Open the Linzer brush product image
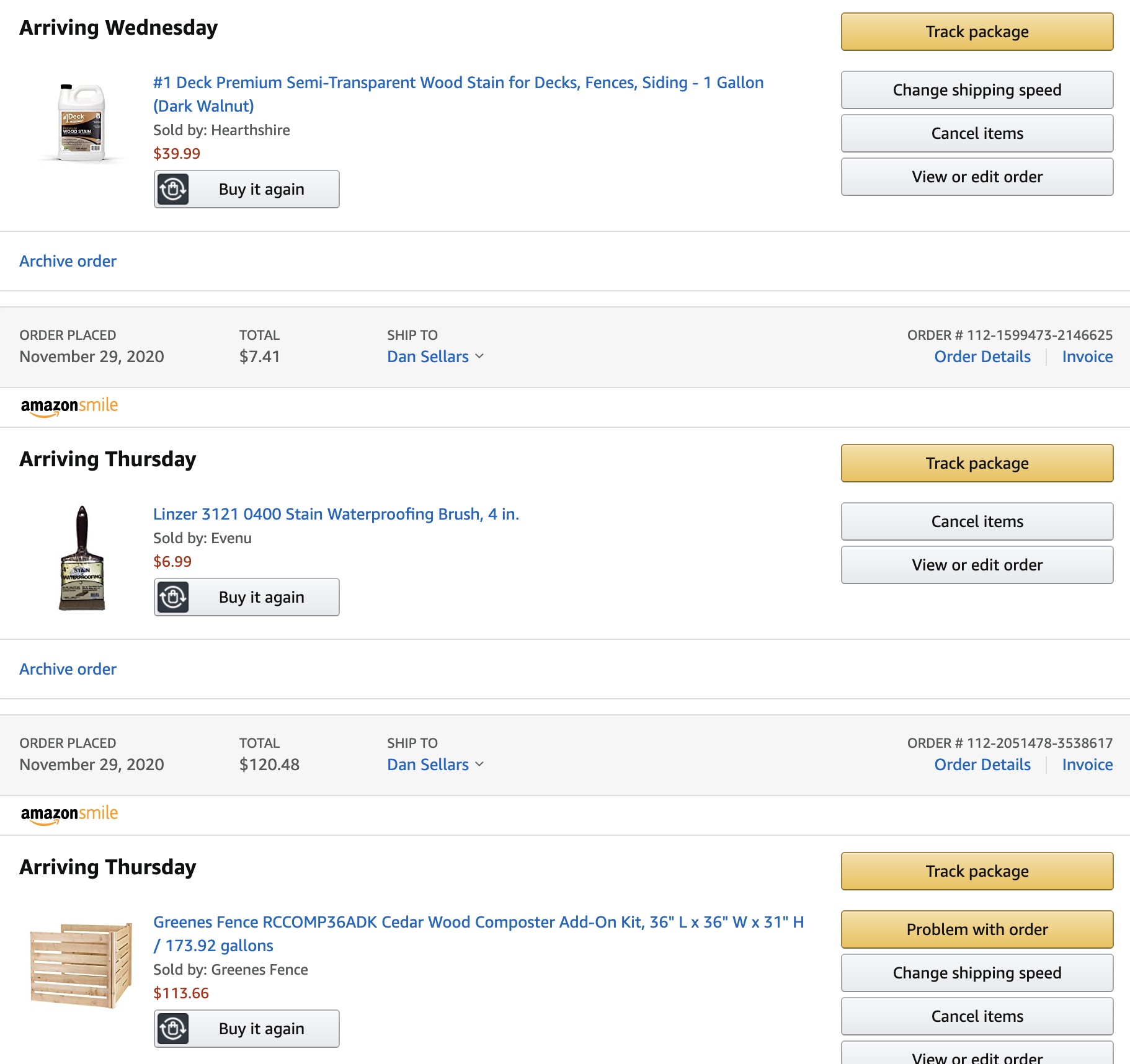The height and width of the screenshot is (1064, 1130). click(x=82, y=558)
